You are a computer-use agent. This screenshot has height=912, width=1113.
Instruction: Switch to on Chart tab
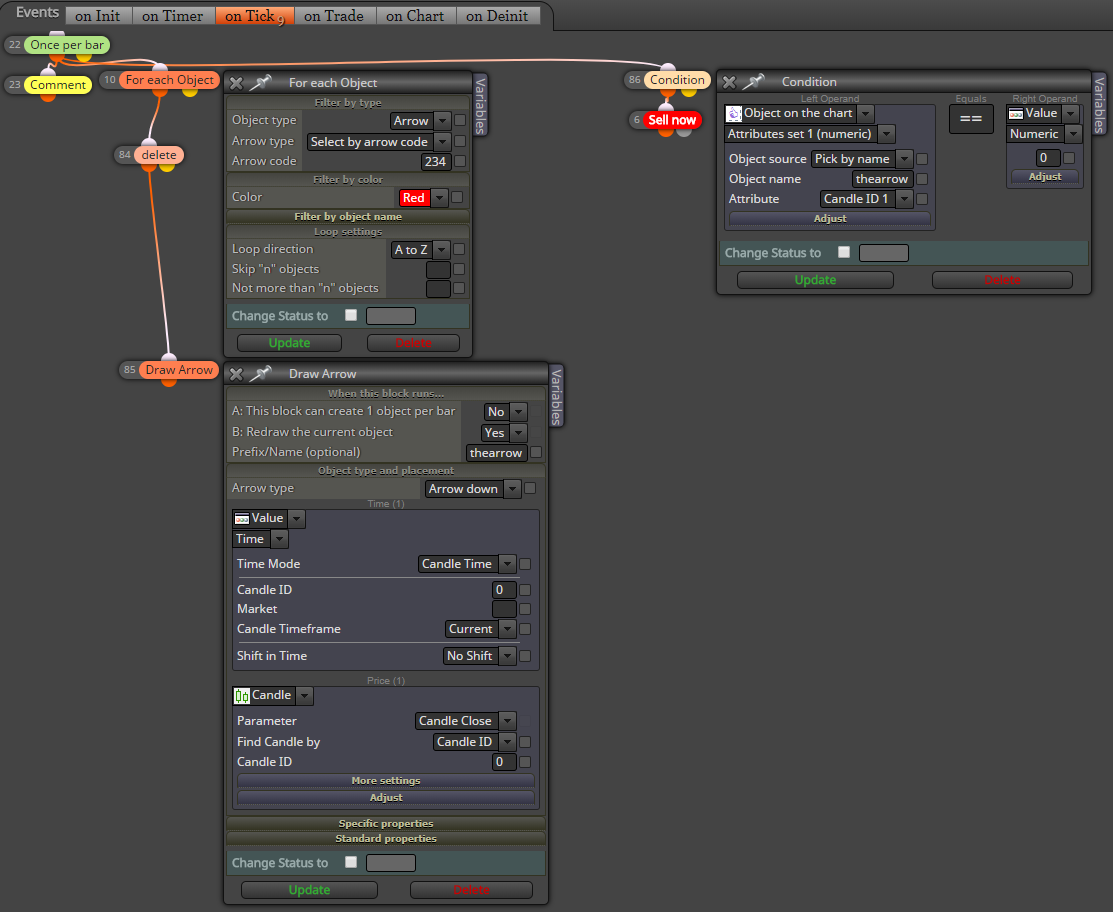click(x=415, y=16)
